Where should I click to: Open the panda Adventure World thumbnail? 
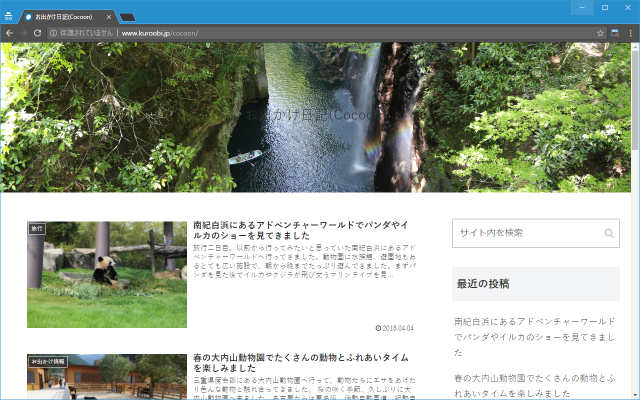click(x=107, y=275)
